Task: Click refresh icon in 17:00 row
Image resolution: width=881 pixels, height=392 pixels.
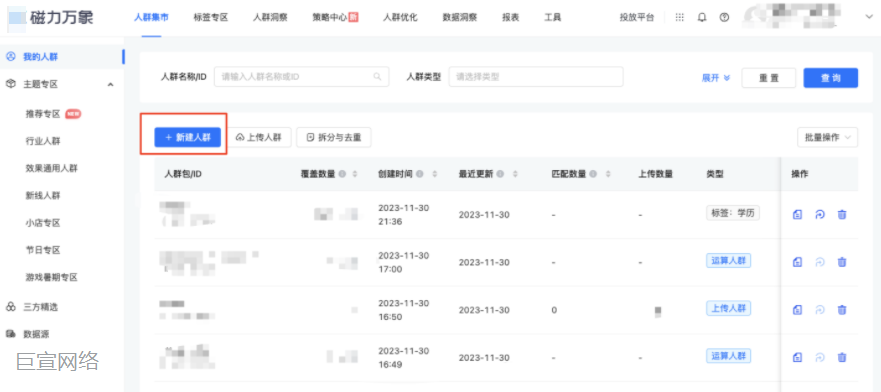Action: coord(820,262)
